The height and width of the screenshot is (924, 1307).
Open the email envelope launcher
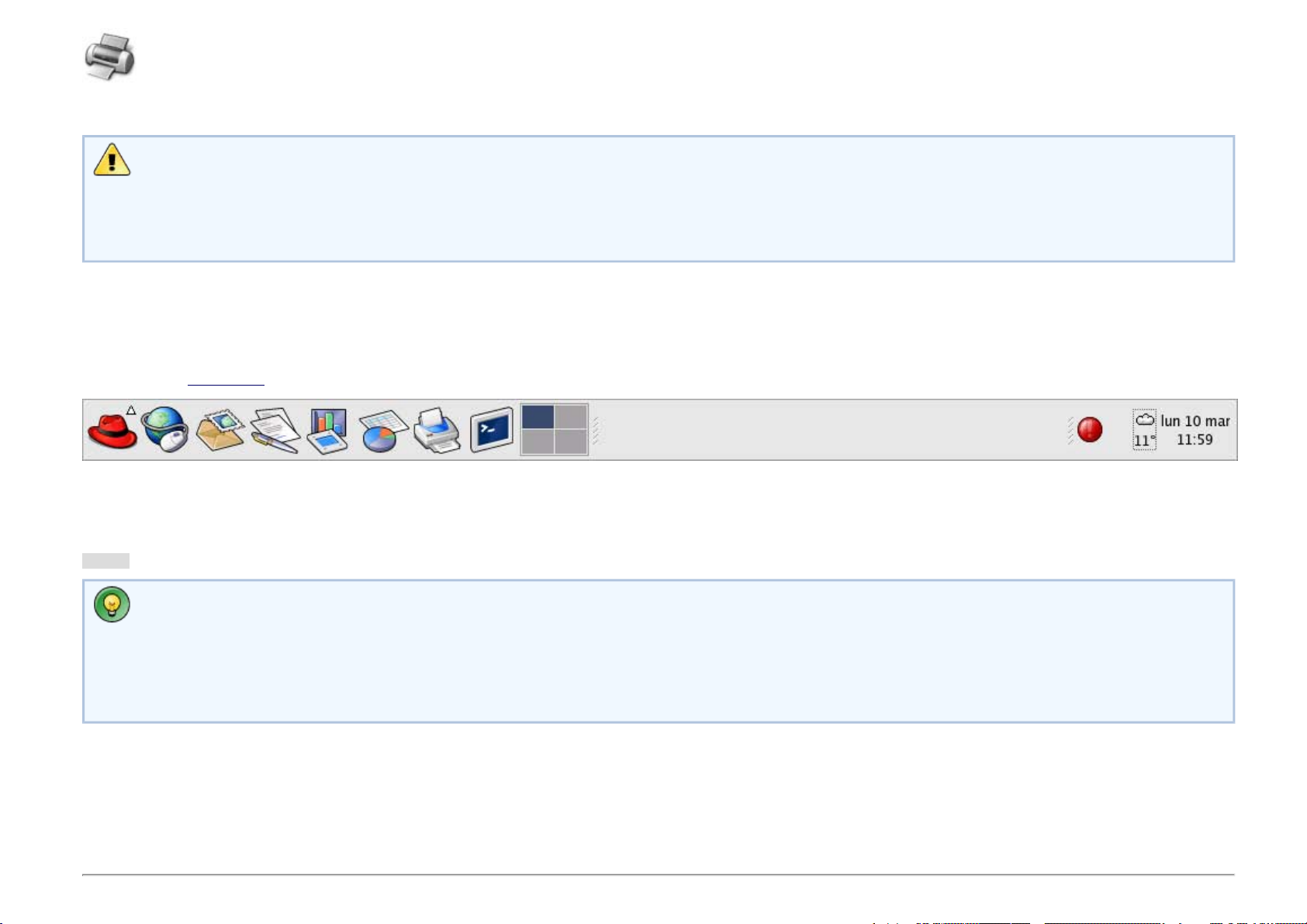220,431
